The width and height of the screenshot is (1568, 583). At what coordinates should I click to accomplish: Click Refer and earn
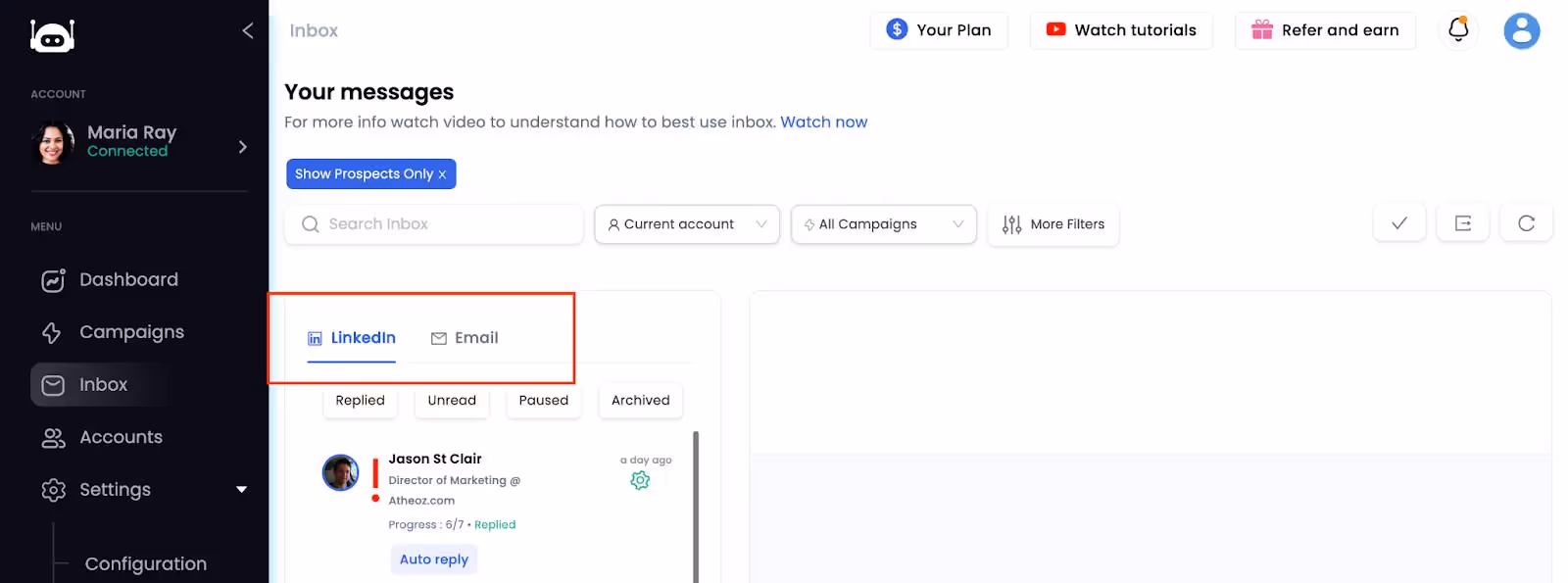(1325, 30)
